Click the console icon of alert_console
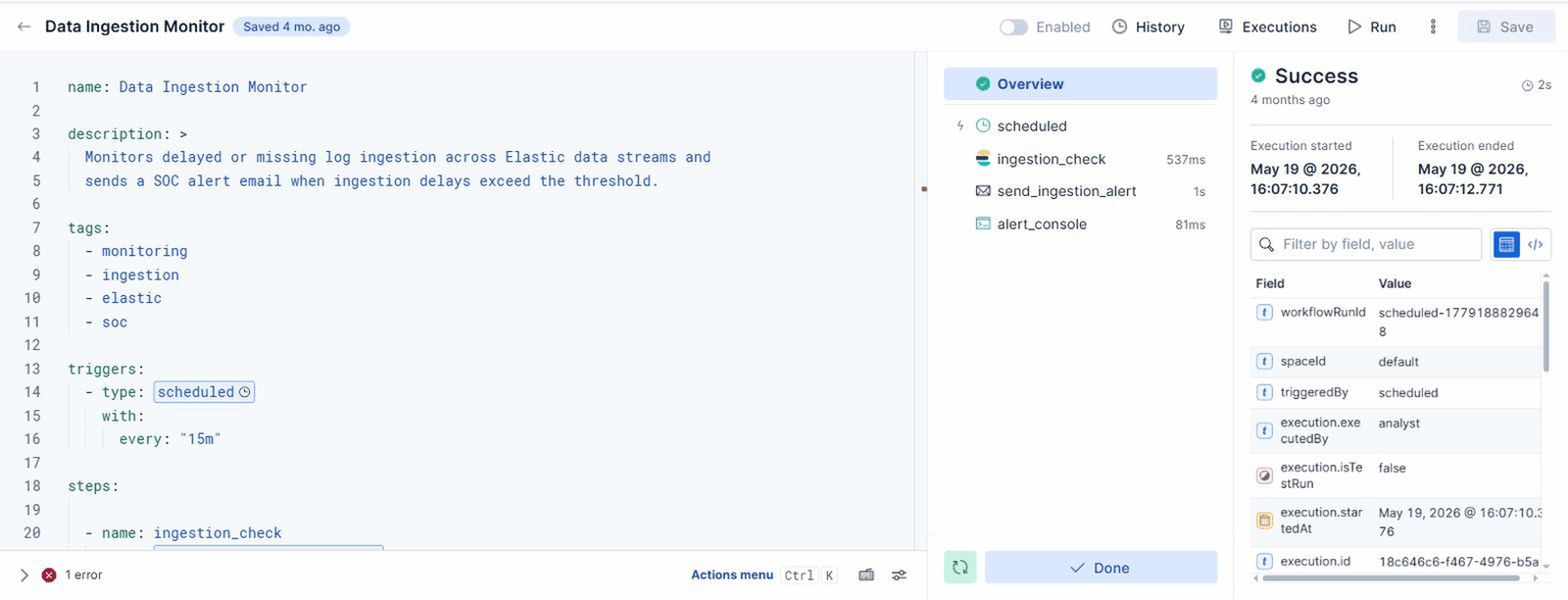This screenshot has width=1568, height=600. coord(983,224)
